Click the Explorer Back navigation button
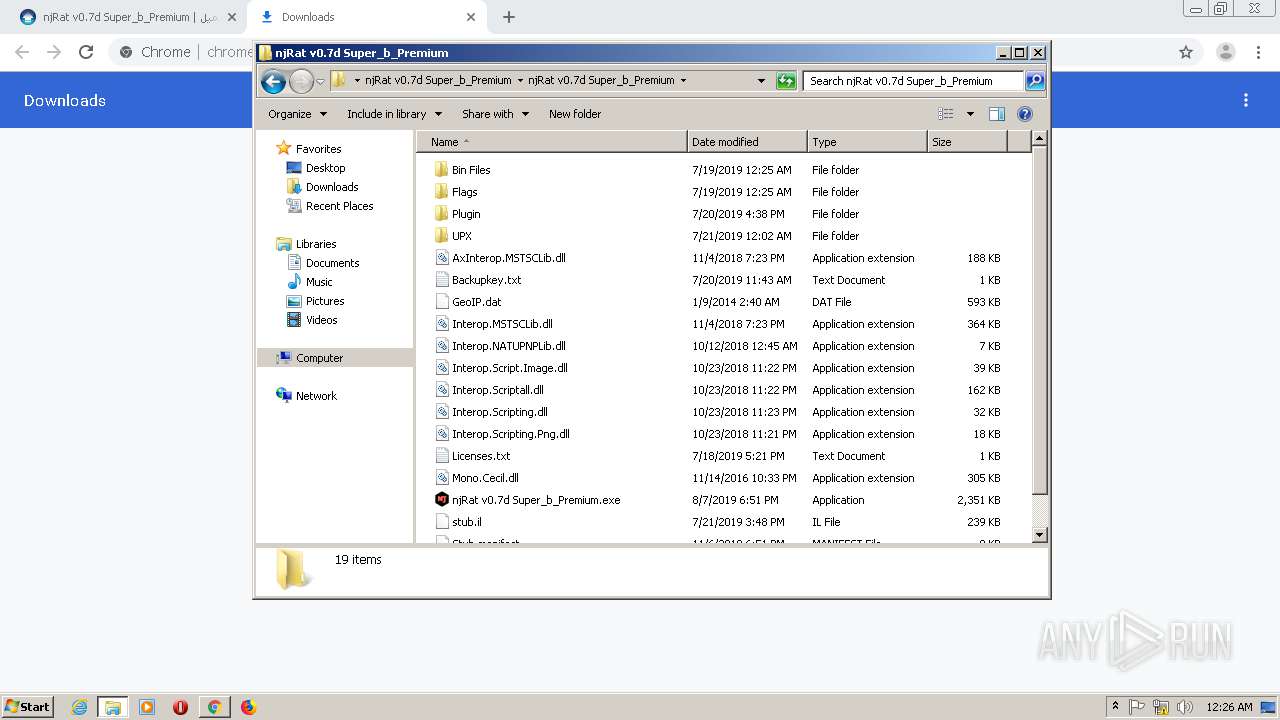 click(273, 81)
